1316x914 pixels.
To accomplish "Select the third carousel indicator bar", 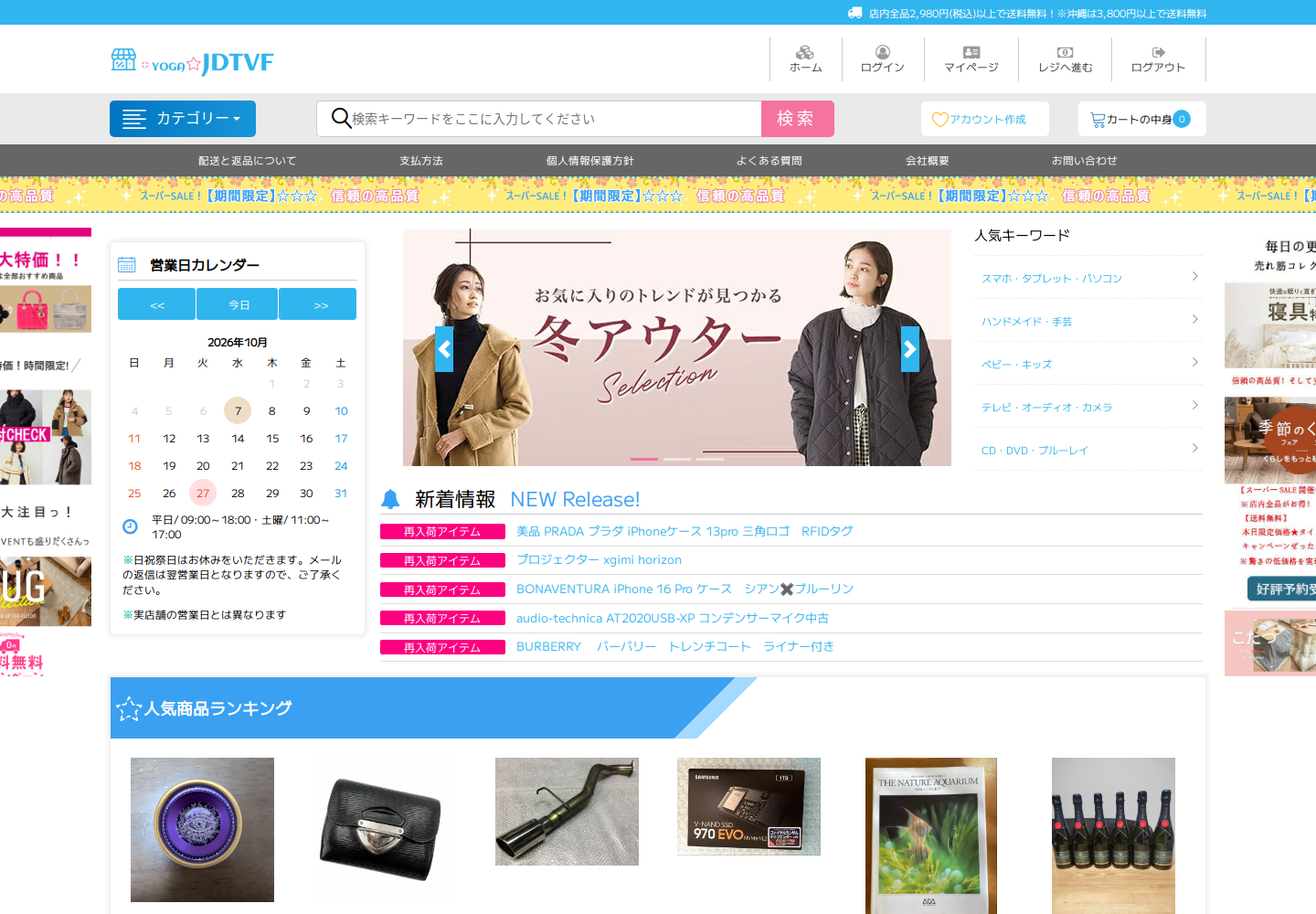I will pyautogui.click(x=710, y=459).
